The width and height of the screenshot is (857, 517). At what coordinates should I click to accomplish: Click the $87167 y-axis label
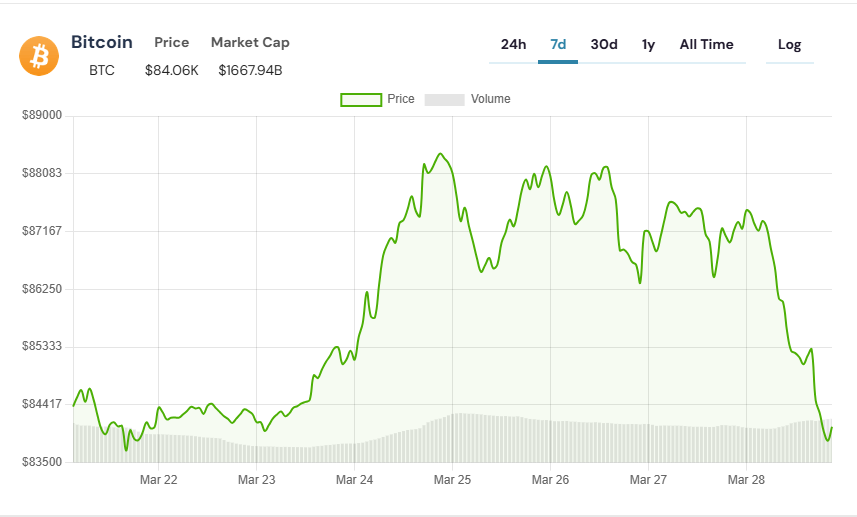click(x=42, y=231)
